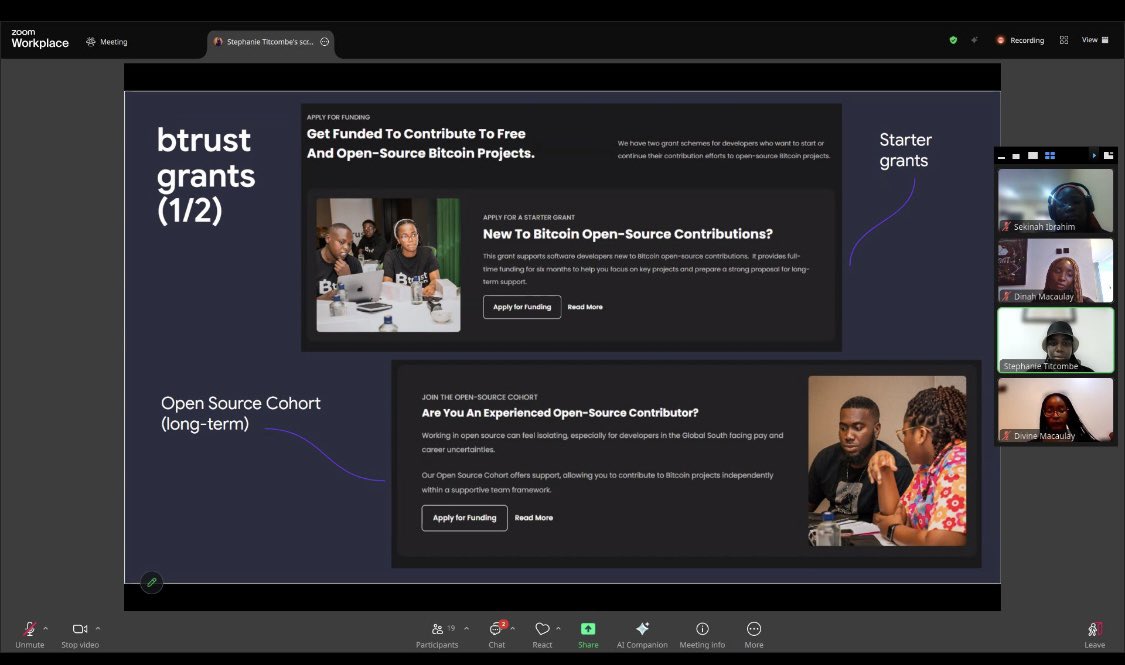Expand the arrow next to Participants
The image size is (1125, 665).
466,628
